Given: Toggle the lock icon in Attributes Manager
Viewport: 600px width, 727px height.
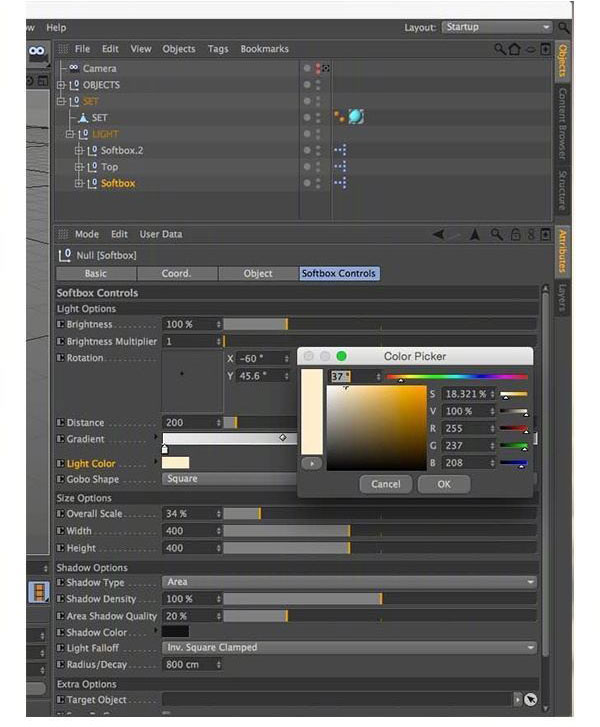Looking at the screenshot, I should pos(515,234).
